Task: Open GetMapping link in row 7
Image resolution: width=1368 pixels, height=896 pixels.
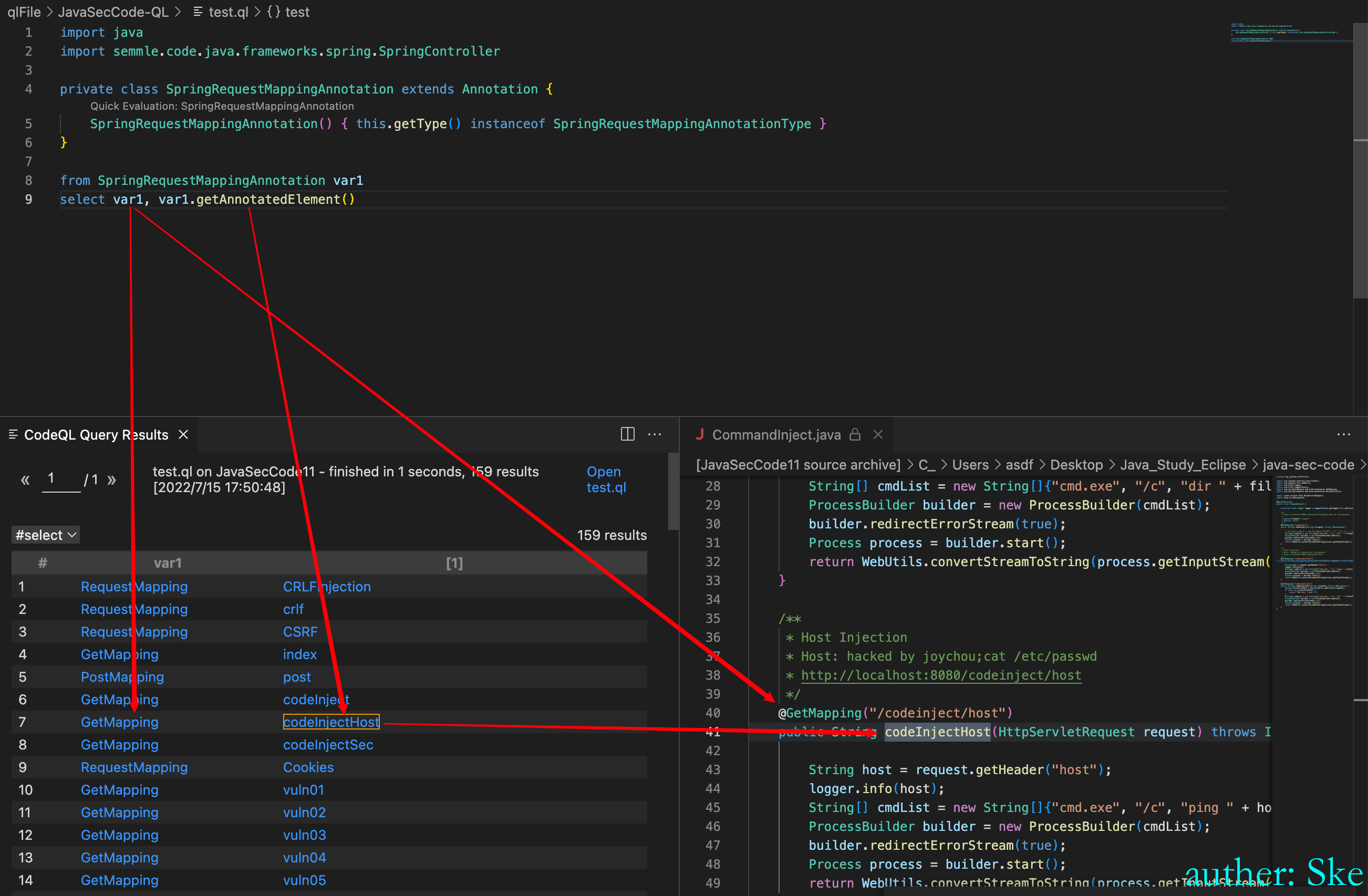Action: click(x=120, y=722)
